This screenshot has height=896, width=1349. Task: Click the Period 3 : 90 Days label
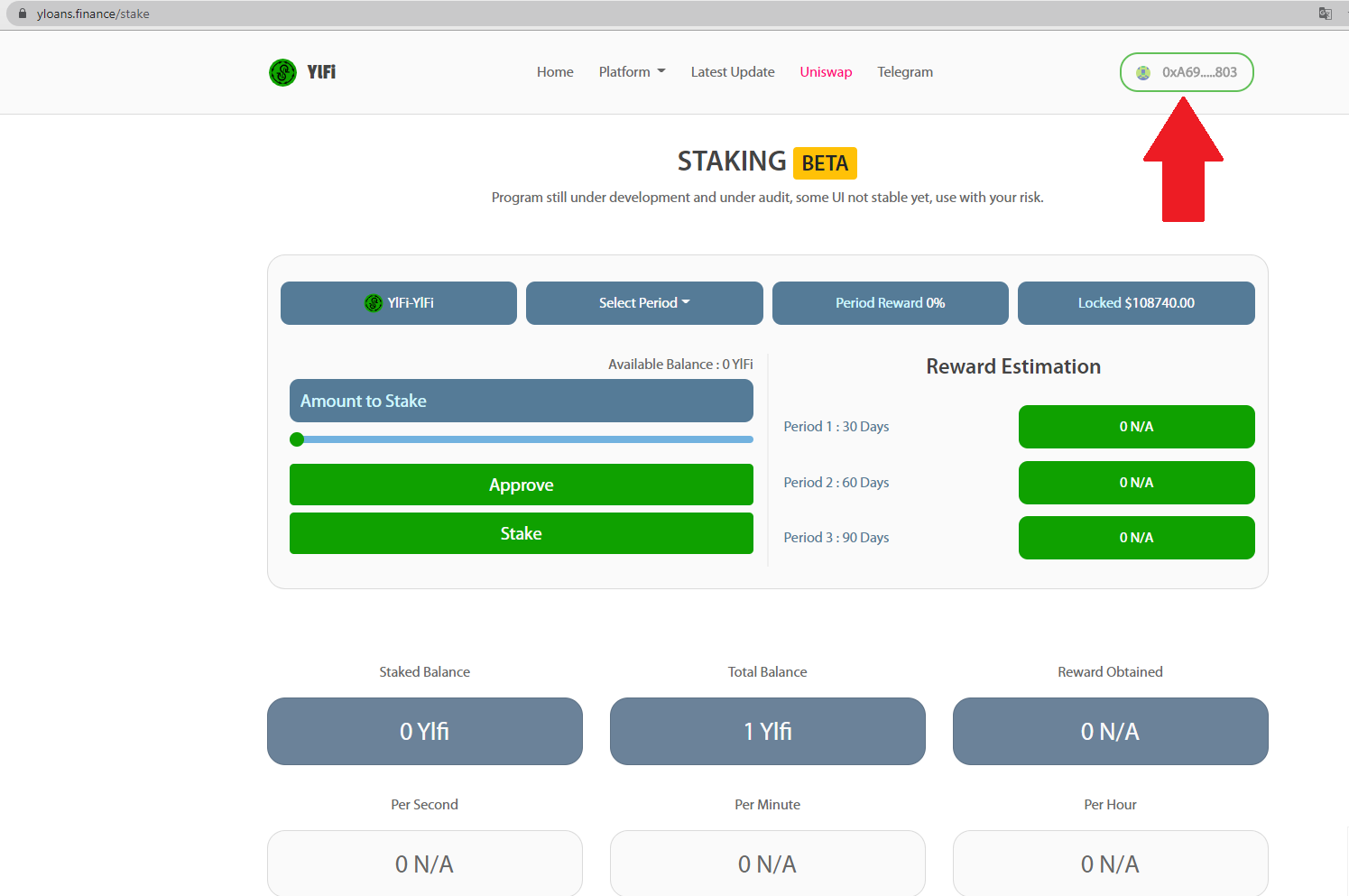pyautogui.click(x=836, y=538)
